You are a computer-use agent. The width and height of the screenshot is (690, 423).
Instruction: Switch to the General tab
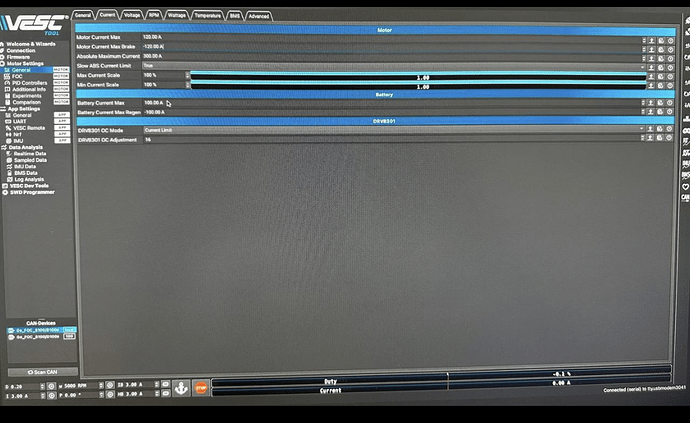click(83, 15)
